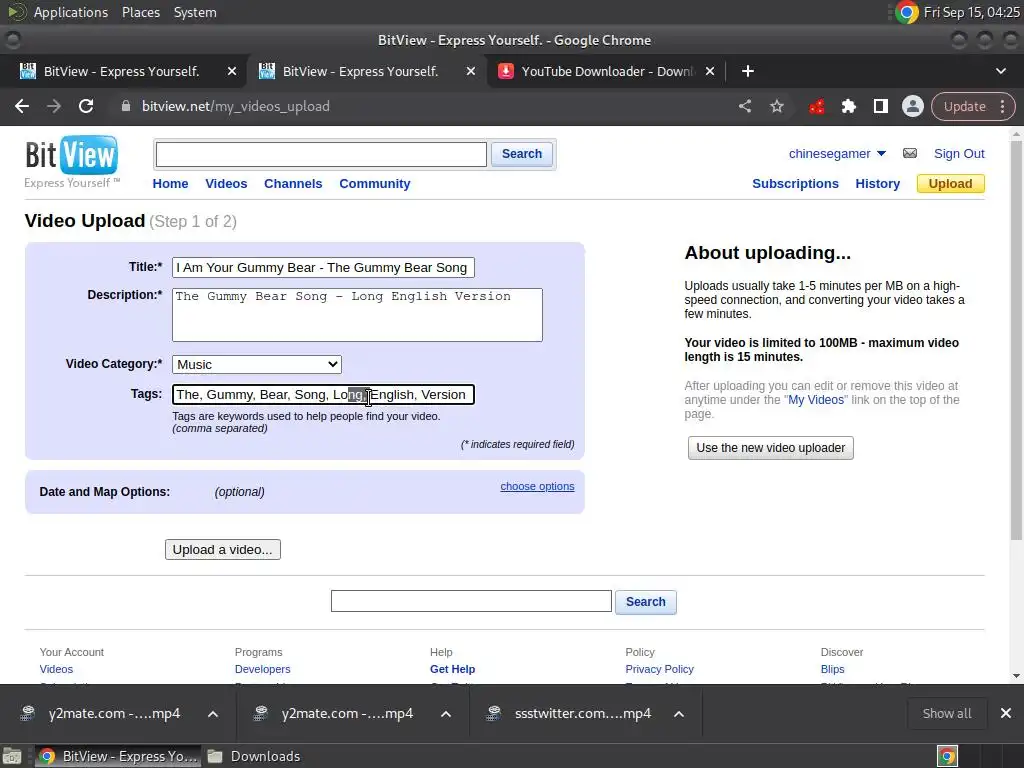Open the inbox envelope icon

[x=910, y=153]
